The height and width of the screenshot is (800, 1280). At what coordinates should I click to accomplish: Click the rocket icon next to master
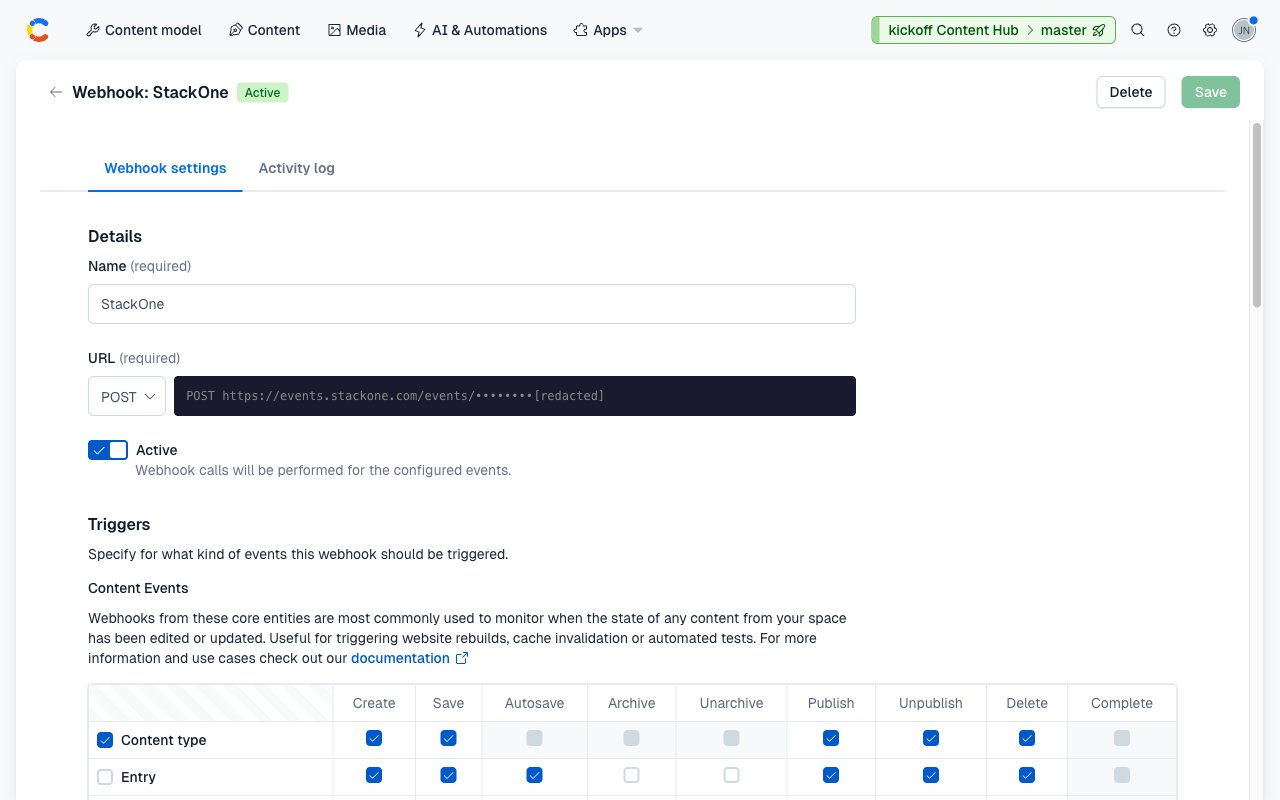[x=1099, y=30]
